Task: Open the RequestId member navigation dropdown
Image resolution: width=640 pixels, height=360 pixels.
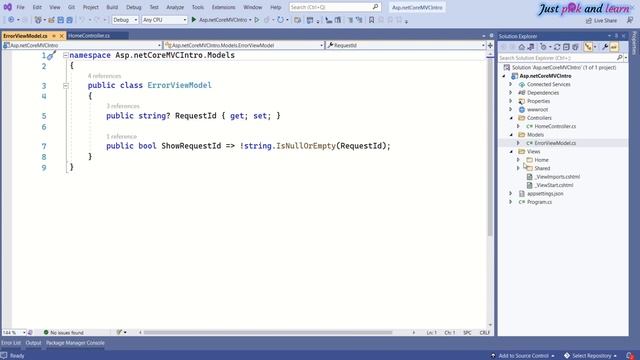Action: point(406,45)
